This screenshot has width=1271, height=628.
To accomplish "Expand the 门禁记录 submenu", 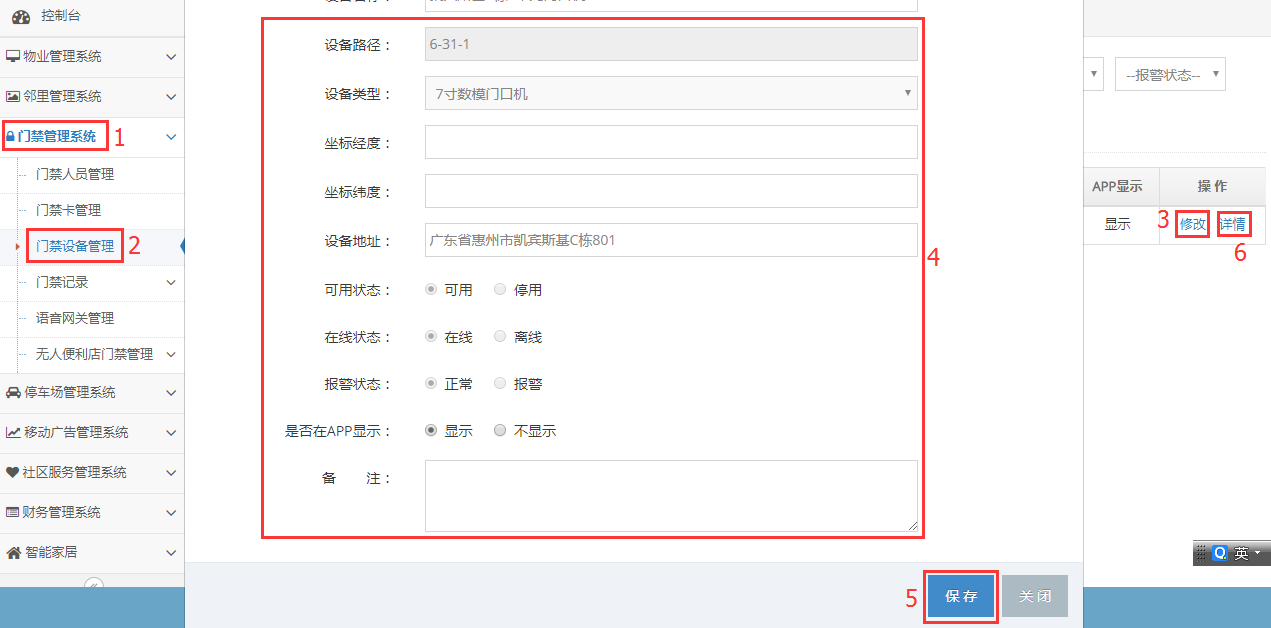I will point(171,283).
